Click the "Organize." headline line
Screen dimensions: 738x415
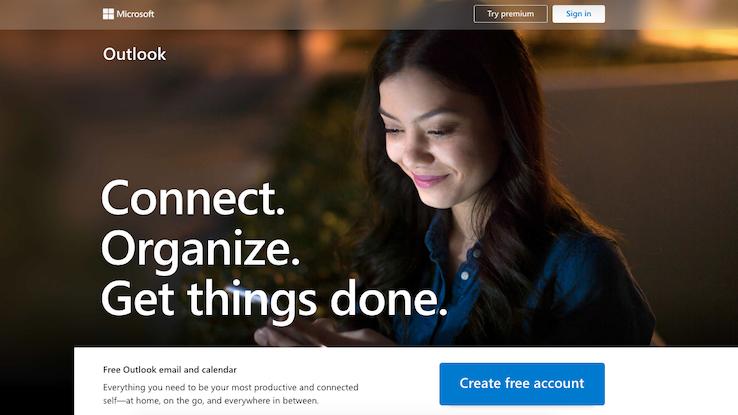click(200, 250)
